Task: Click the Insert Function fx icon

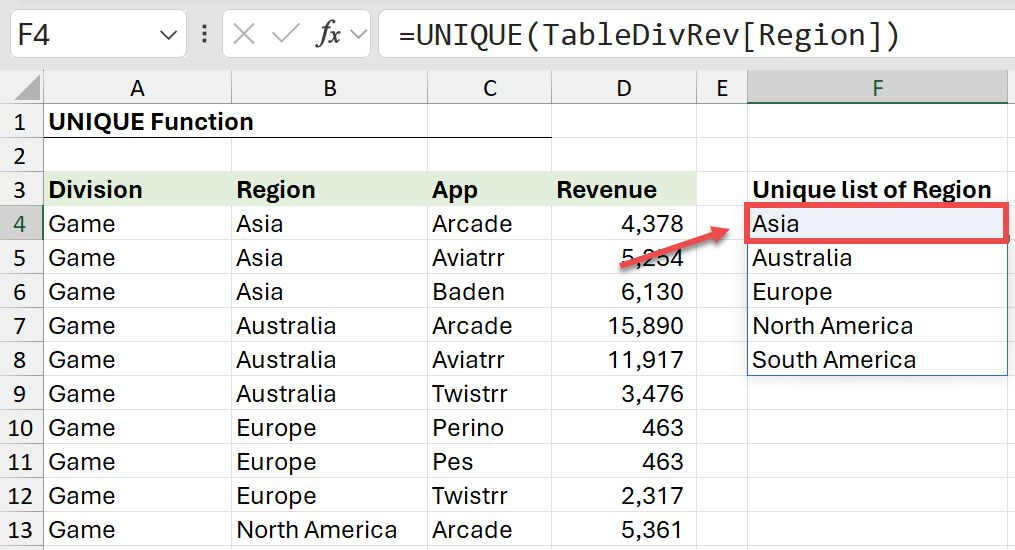Action: click(x=328, y=35)
